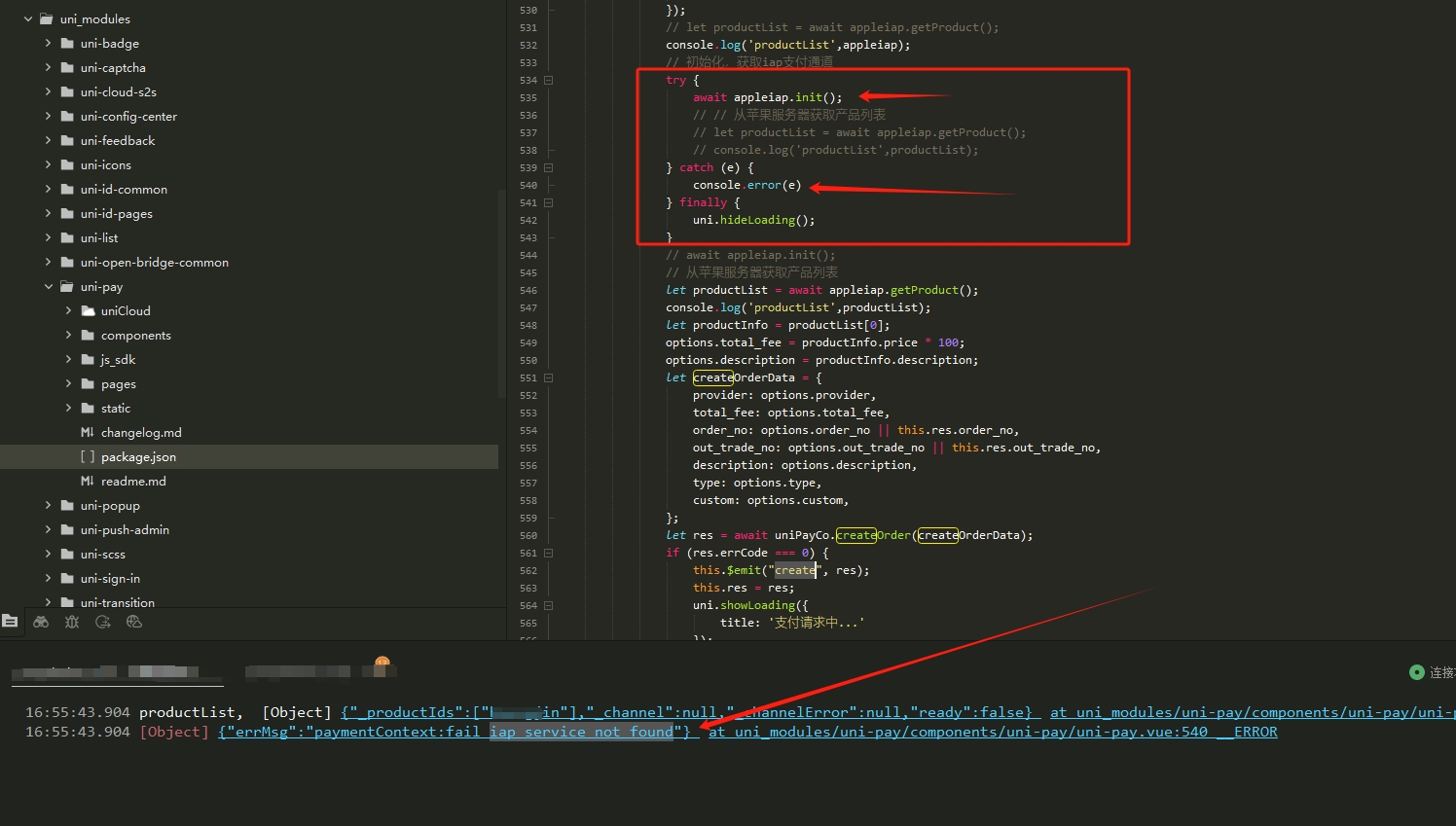Screen dimensions: 1456x826
Task: Select the uni-list folder
Action: tap(99, 237)
